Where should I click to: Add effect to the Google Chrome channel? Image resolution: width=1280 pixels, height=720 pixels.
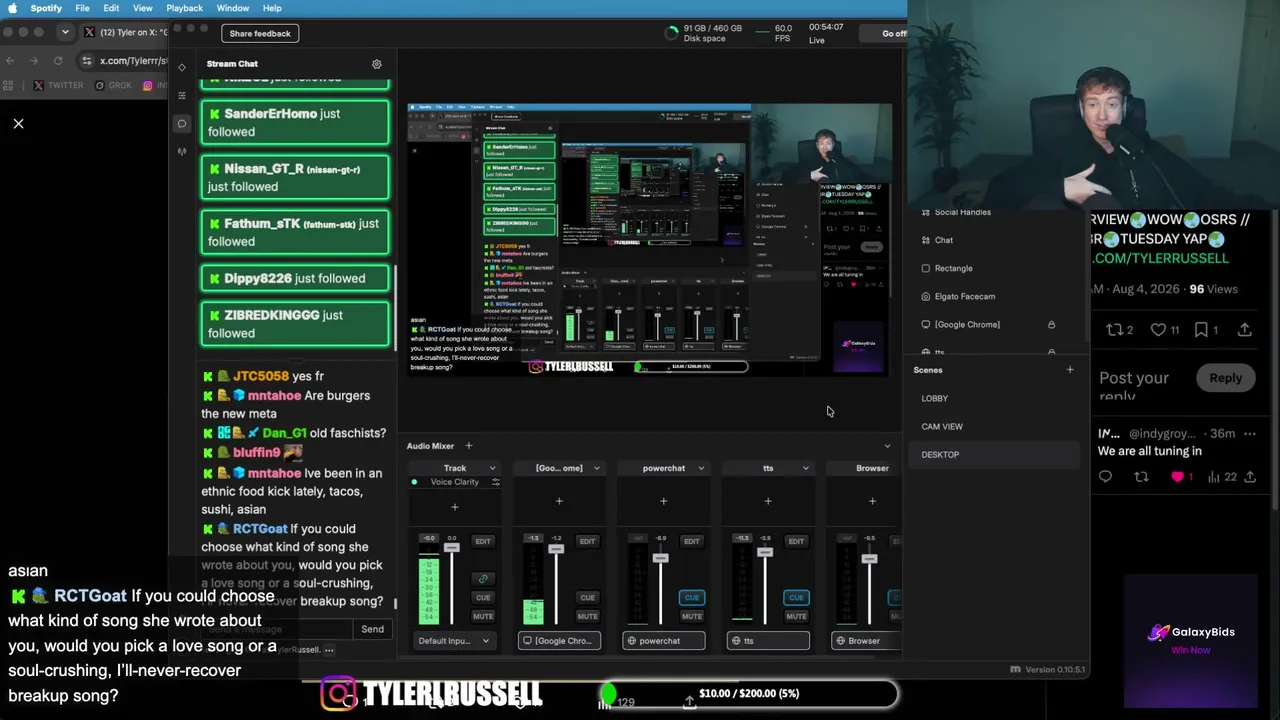pos(559,501)
